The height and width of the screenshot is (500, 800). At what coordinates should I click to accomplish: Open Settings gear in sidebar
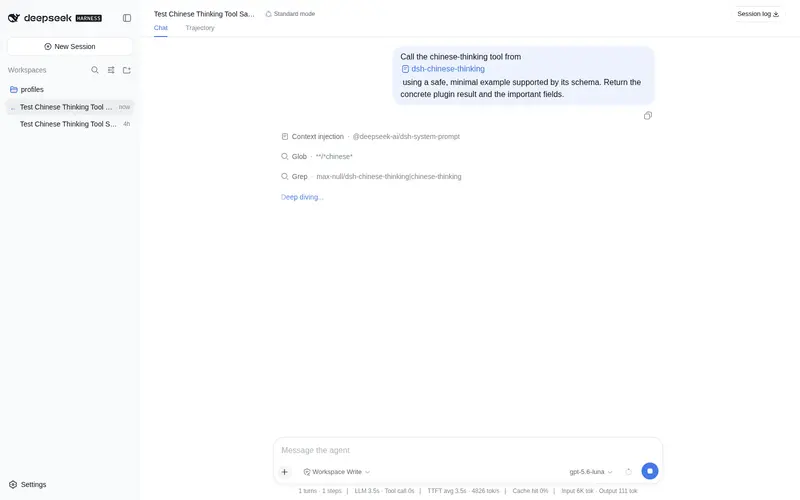[x=28, y=485]
